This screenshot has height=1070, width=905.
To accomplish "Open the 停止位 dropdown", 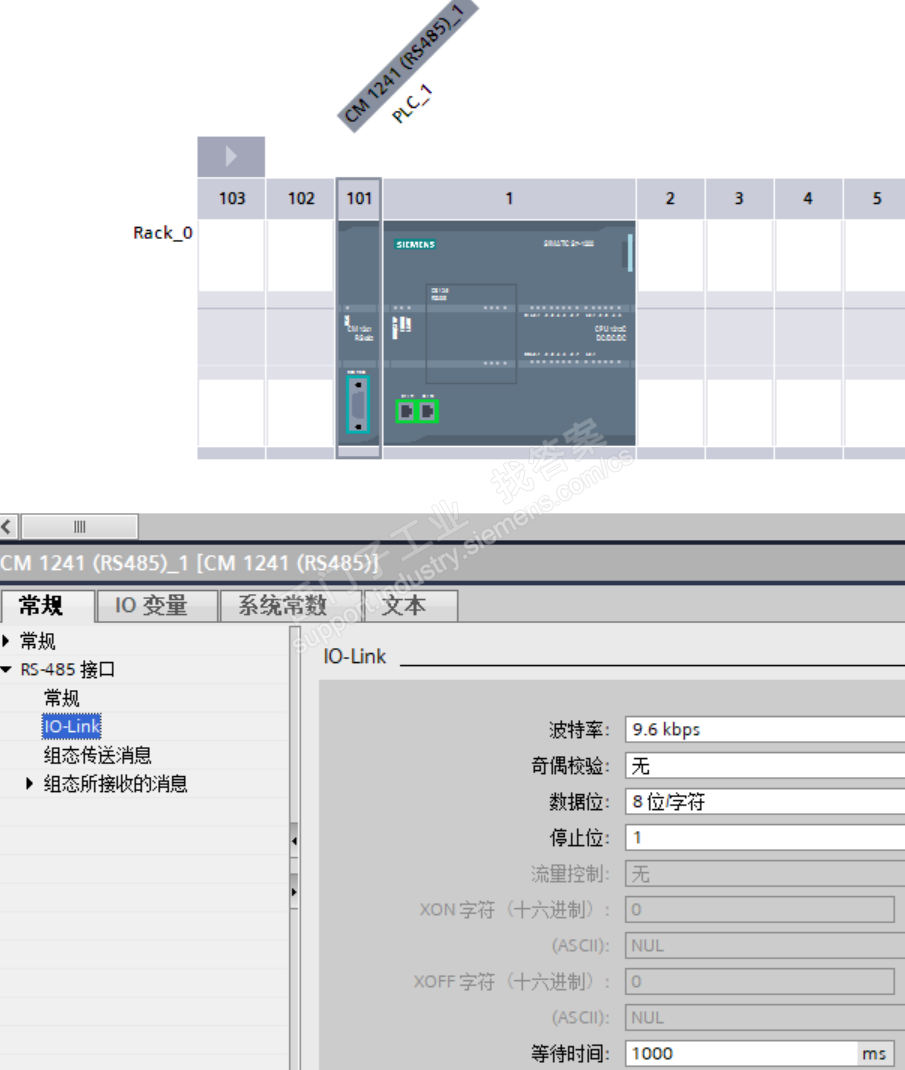I will [x=765, y=837].
